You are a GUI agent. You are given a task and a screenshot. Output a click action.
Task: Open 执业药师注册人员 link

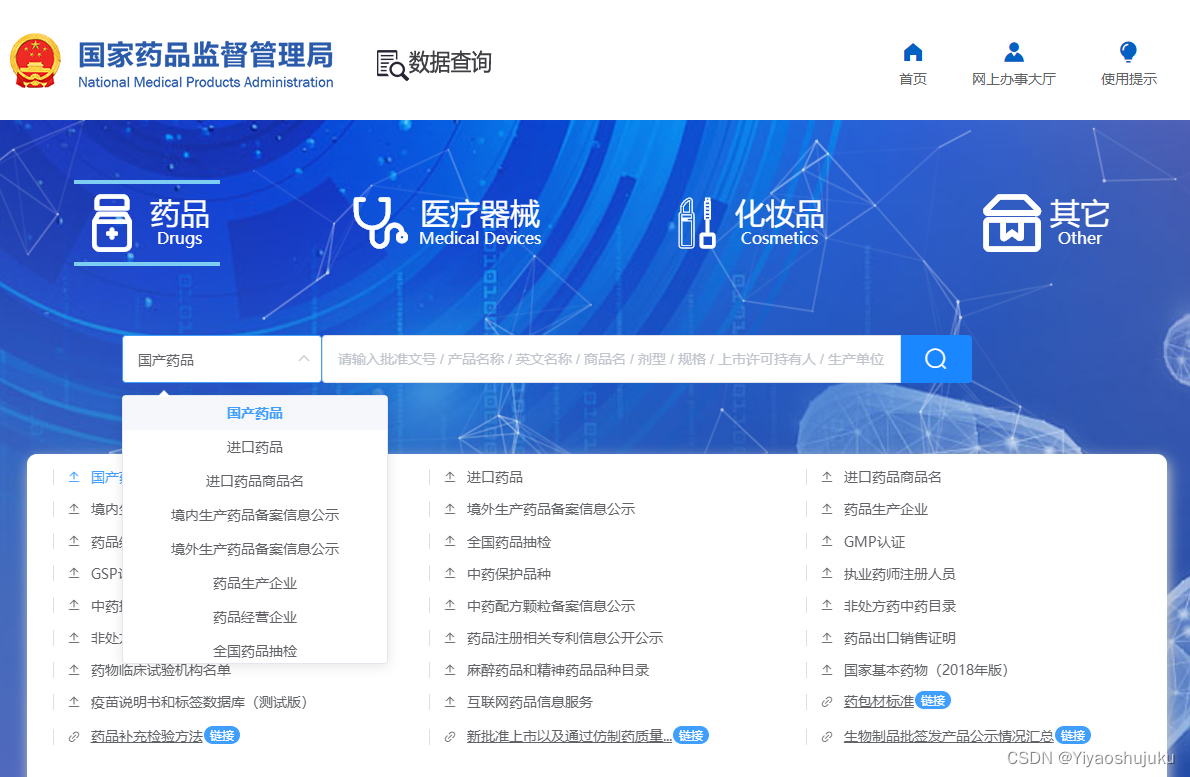click(899, 574)
